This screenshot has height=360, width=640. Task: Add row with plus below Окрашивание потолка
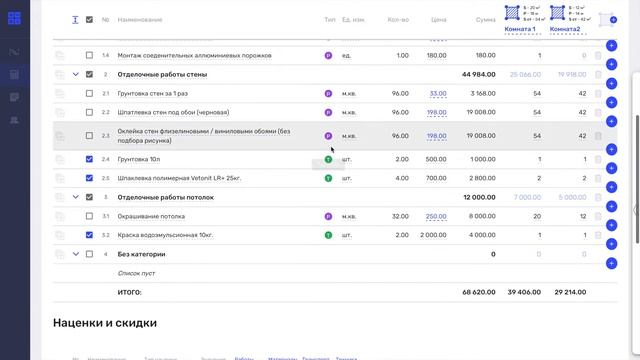611,225
